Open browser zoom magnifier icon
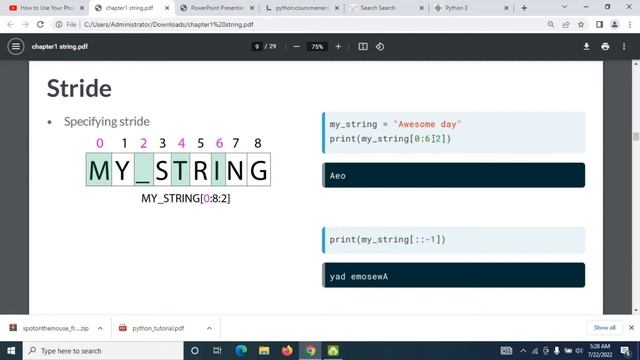The height and width of the screenshot is (360, 640). pyautogui.click(x=551, y=24)
